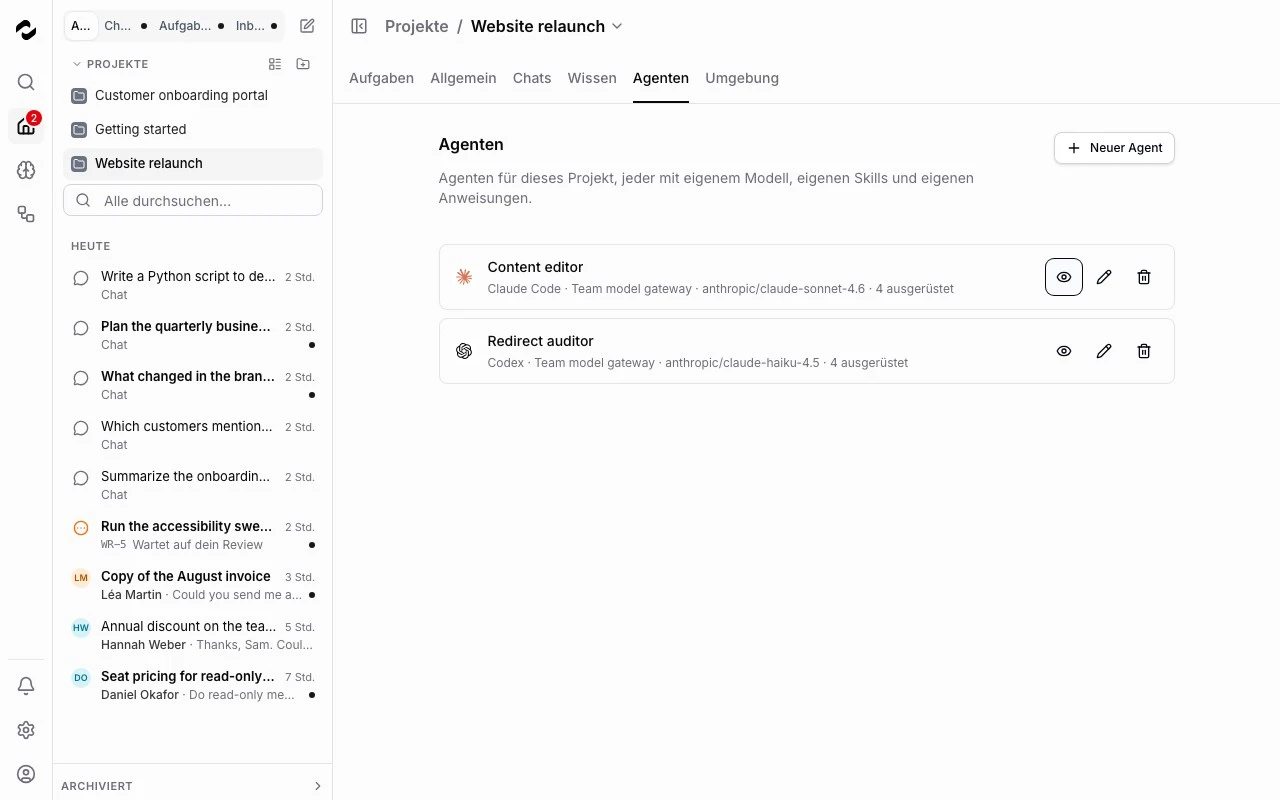
Task: Open the "Summarize the onboardin..." chat
Action: coord(193,485)
